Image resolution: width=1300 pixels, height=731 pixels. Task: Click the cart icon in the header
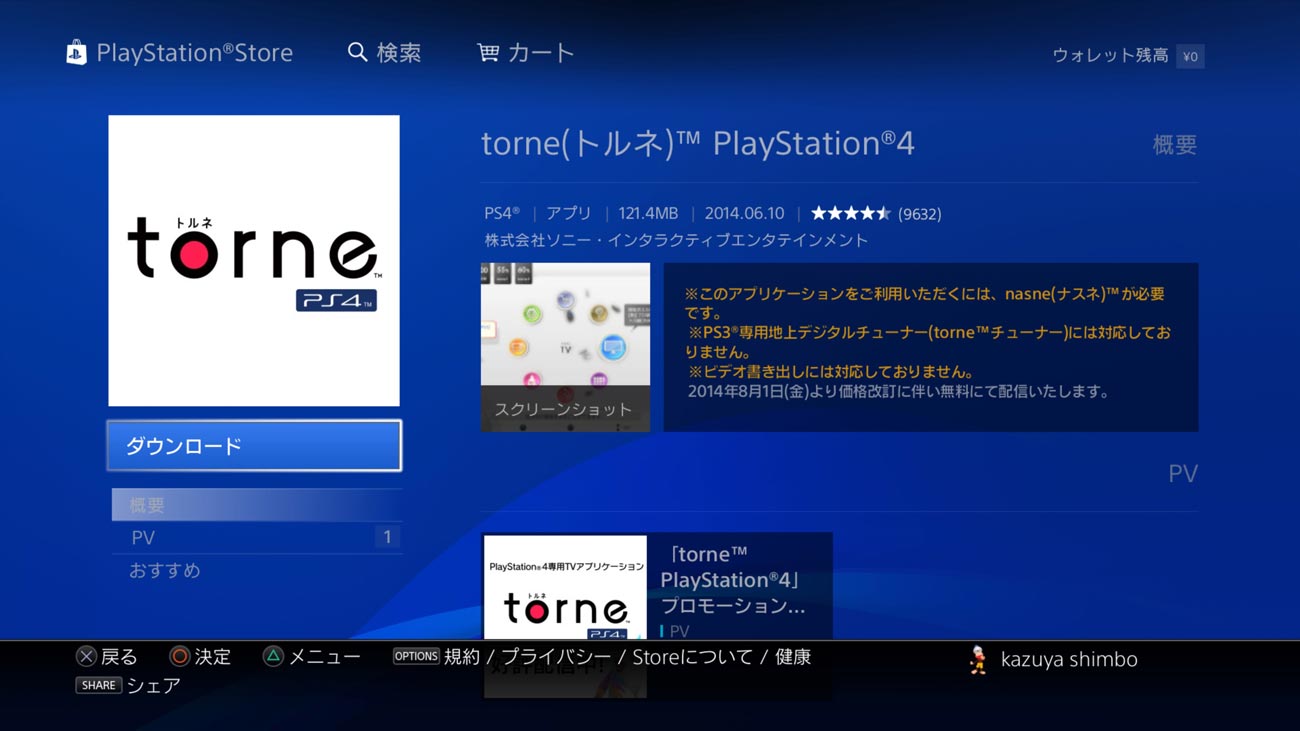pos(488,52)
